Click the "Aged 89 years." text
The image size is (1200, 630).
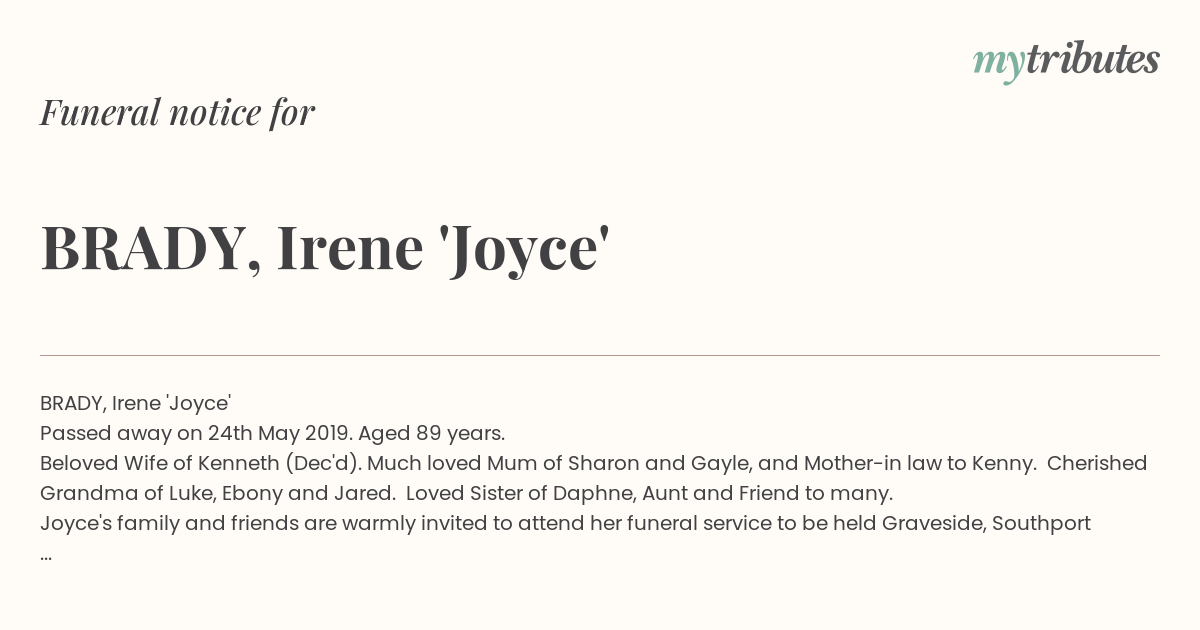[x=431, y=433]
